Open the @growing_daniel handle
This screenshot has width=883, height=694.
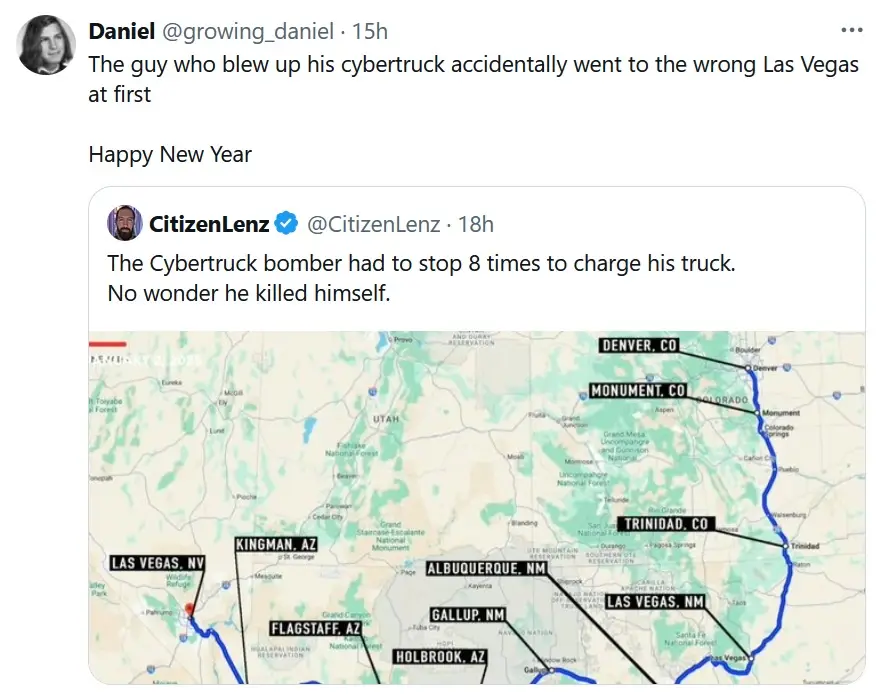[x=248, y=31]
